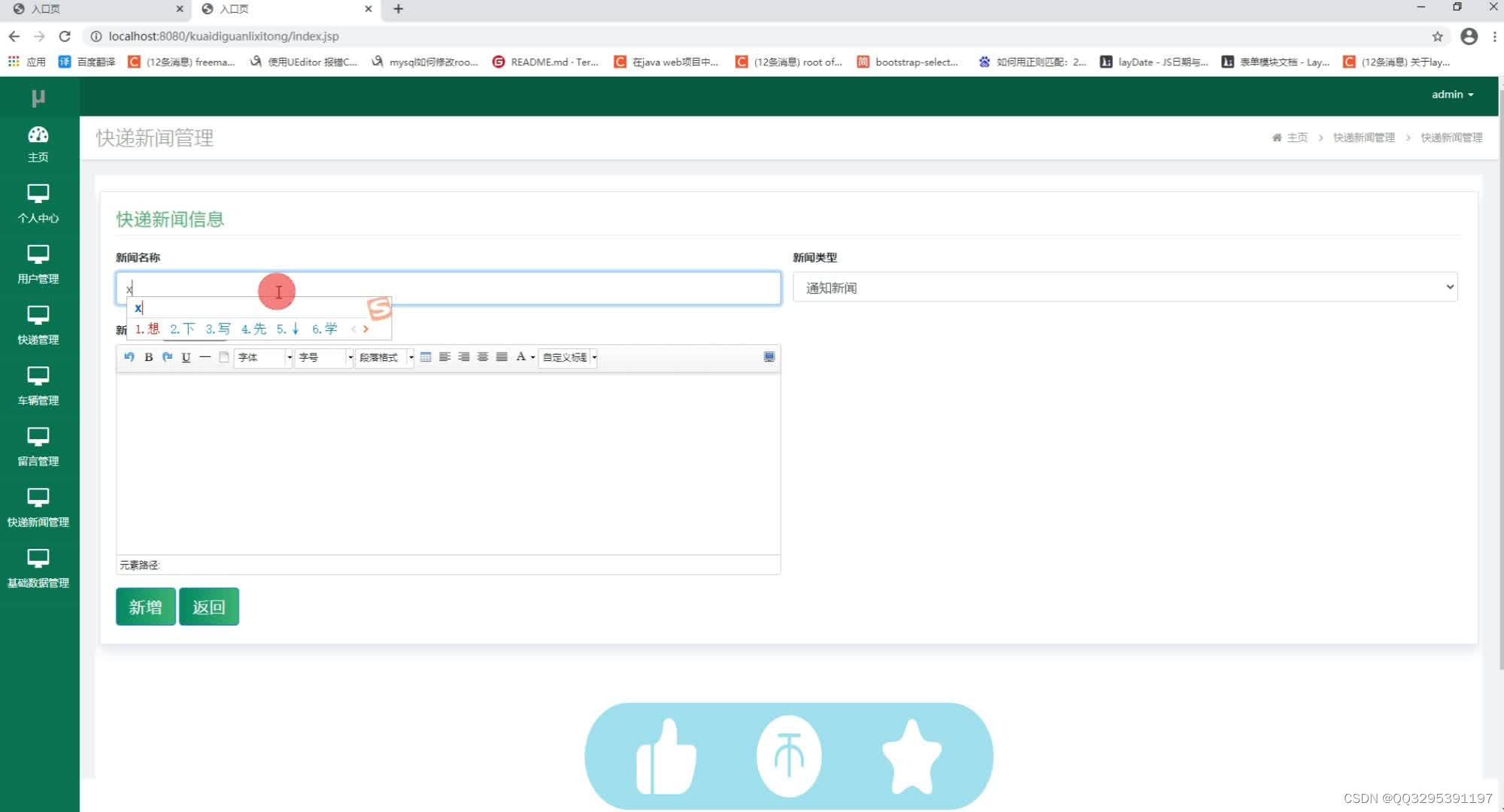Show next page of IME candidates

point(366,329)
